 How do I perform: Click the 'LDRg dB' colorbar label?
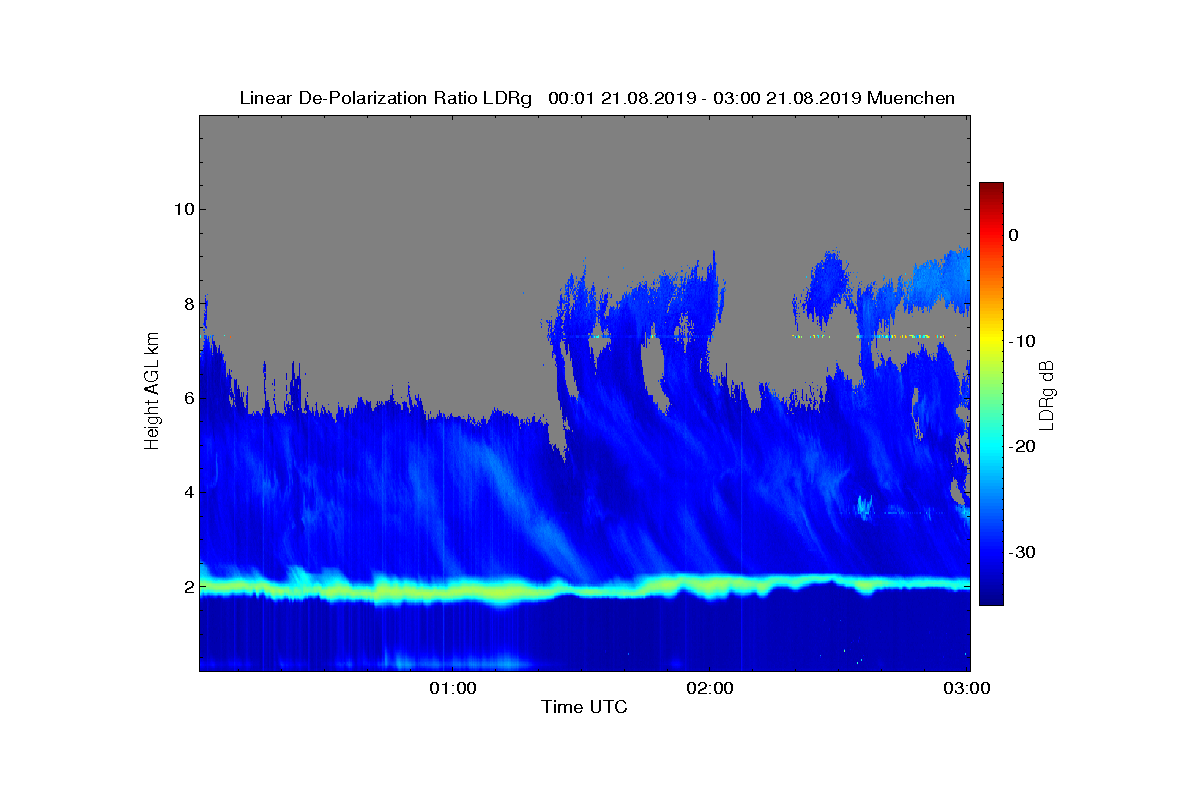pos(1046,395)
